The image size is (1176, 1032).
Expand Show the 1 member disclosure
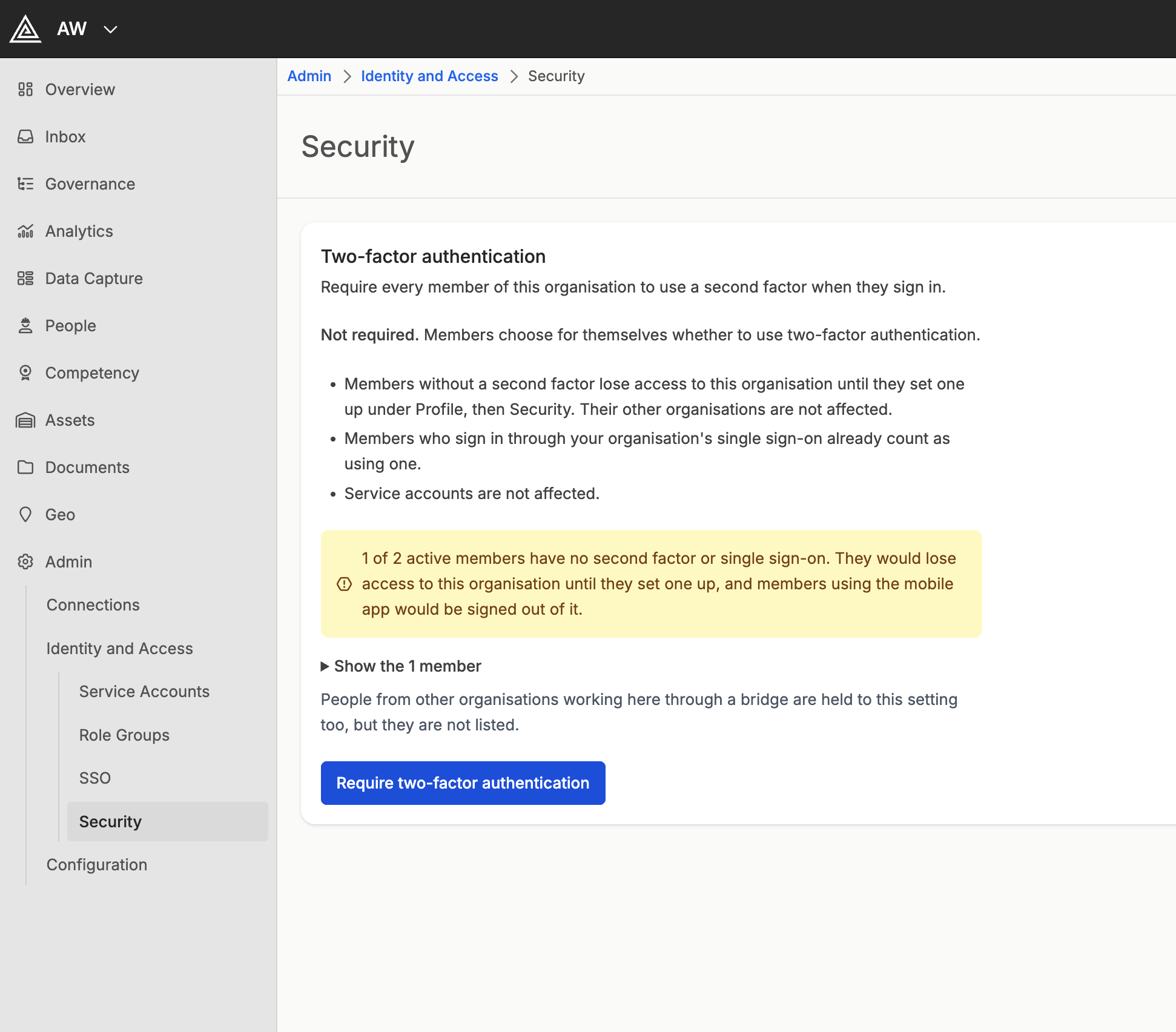(x=401, y=666)
